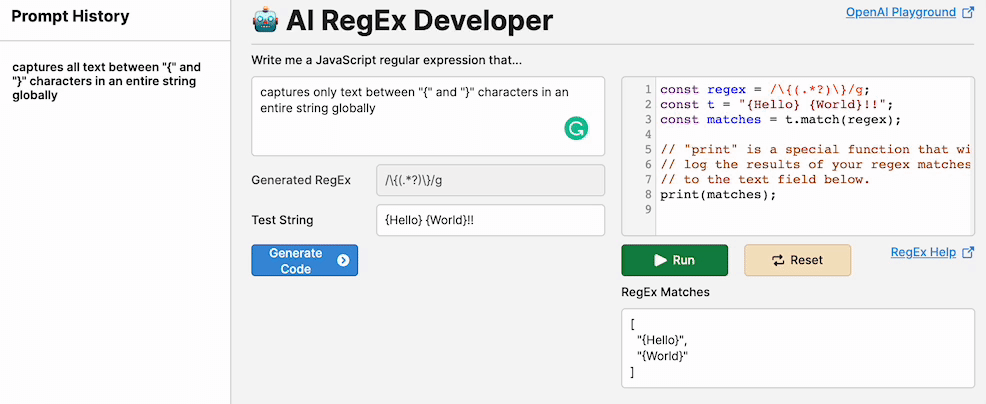
Task: Click the play icon on Run button
Action: click(x=660, y=260)
